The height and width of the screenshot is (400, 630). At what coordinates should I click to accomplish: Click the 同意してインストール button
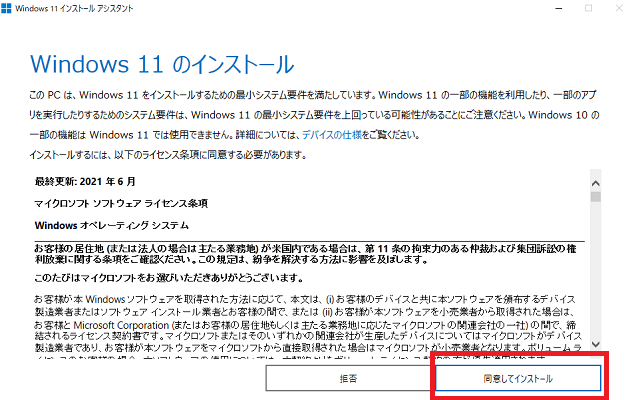[x=518, y=378]
